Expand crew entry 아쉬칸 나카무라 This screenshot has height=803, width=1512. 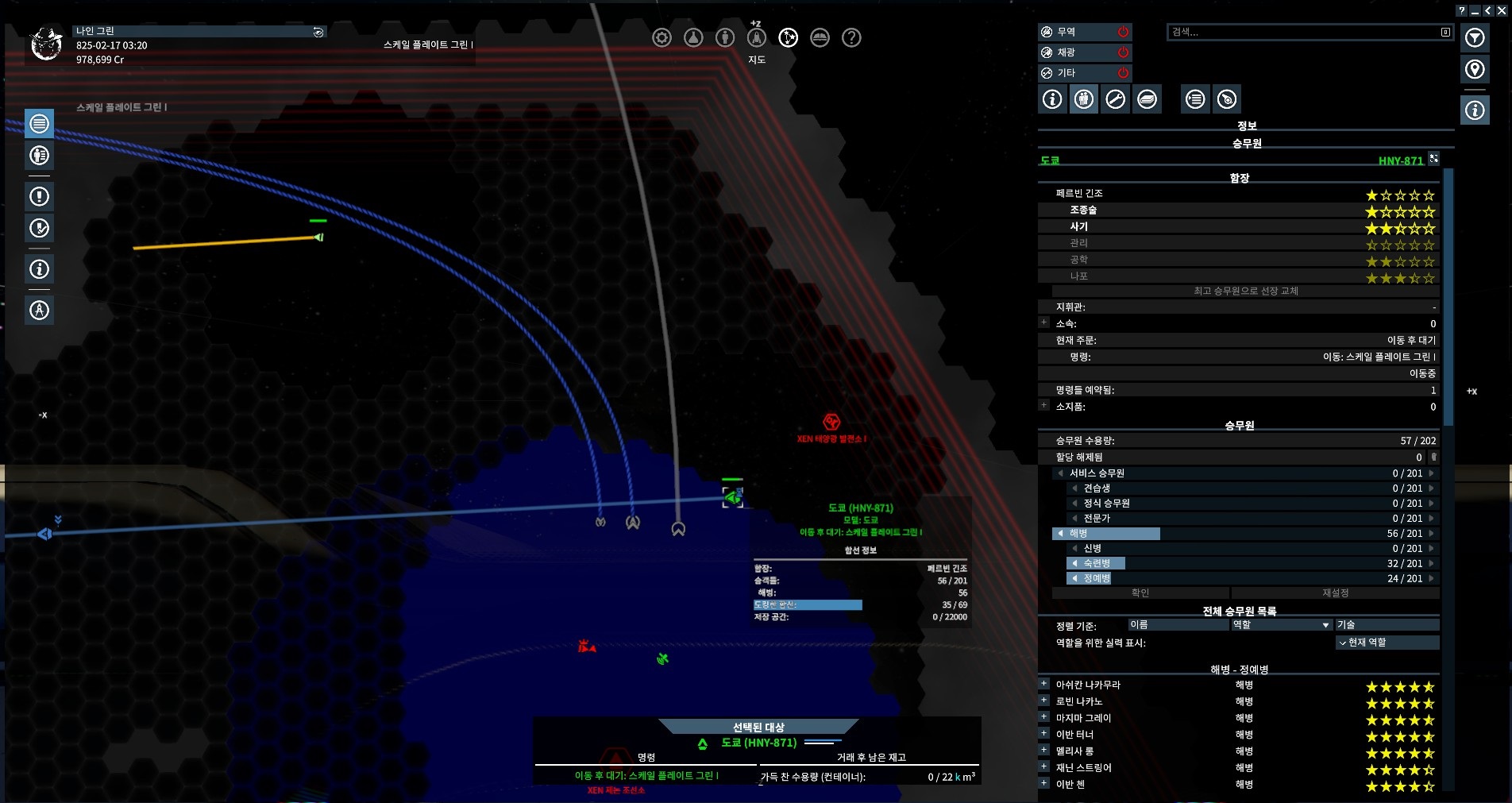[1043, 683]
